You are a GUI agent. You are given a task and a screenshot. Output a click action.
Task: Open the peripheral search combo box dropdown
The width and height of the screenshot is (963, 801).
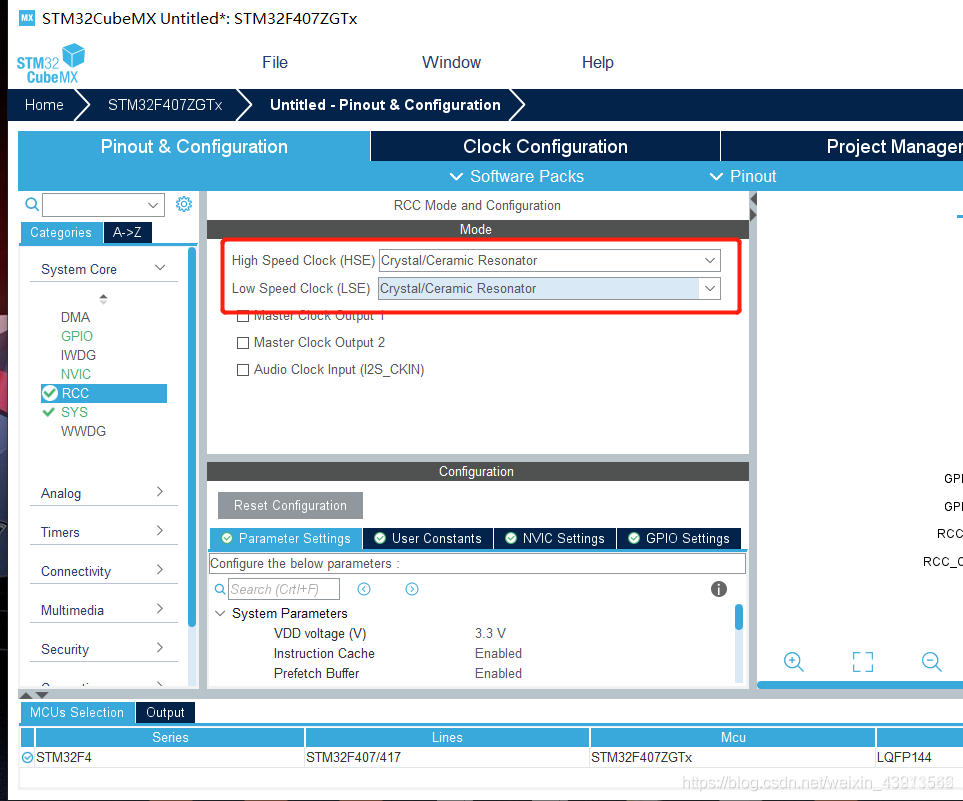click(153, 205)
